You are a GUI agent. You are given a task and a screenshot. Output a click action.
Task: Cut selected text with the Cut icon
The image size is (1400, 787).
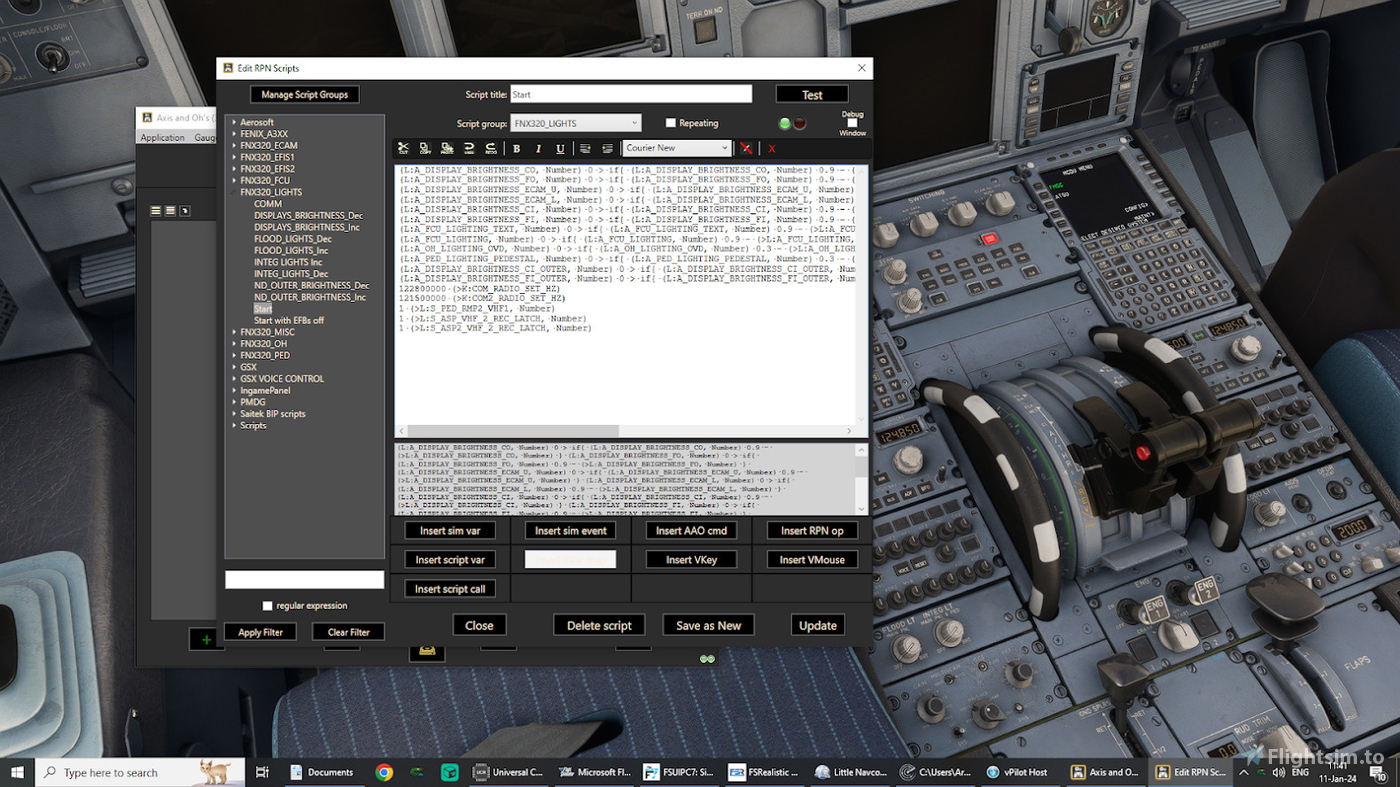click(x=403, y=148)
